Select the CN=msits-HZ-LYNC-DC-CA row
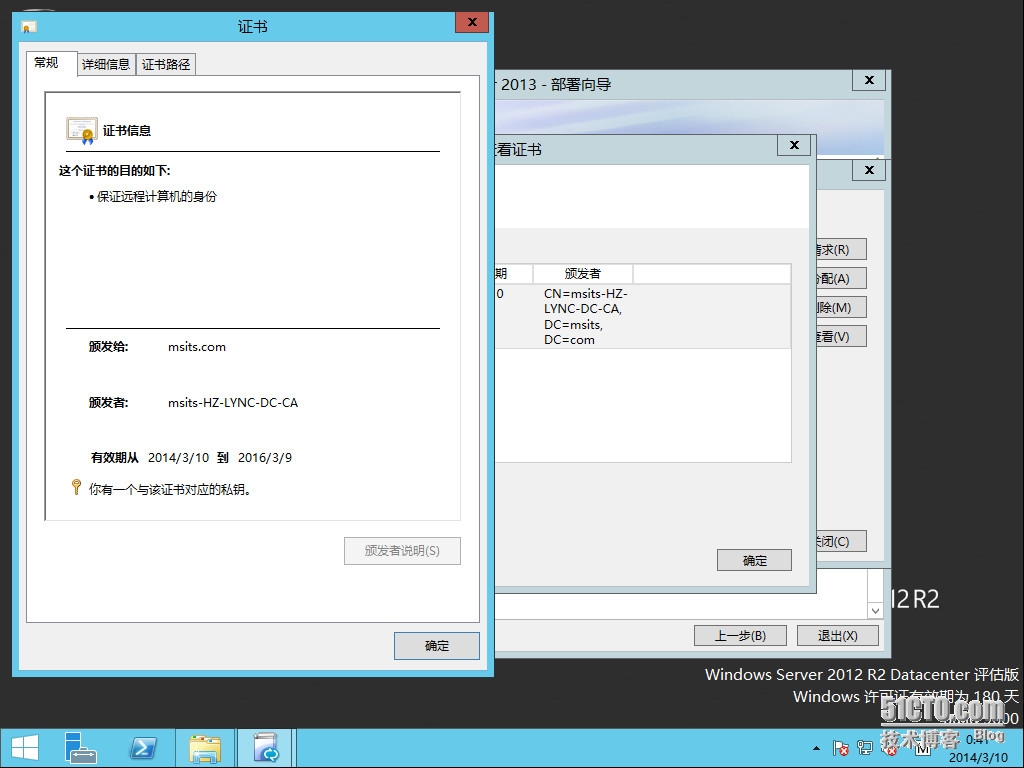The image size is (1024, 768). 643,316
